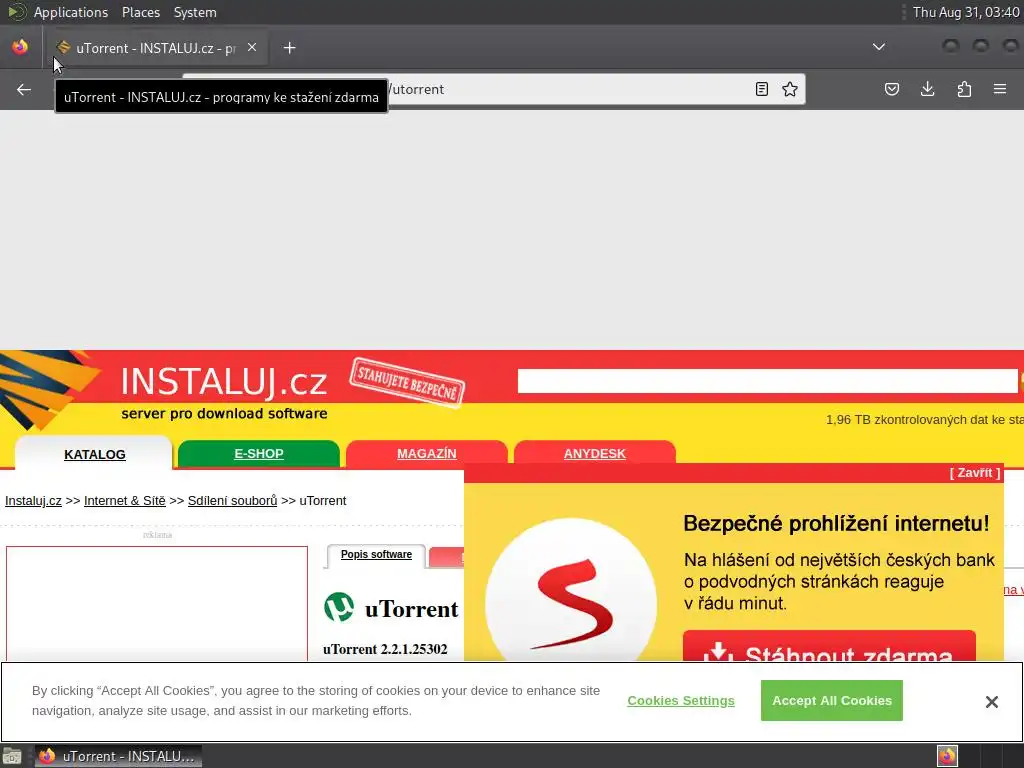Dismiss the cookie banner with X

click(x=991, y=701)
